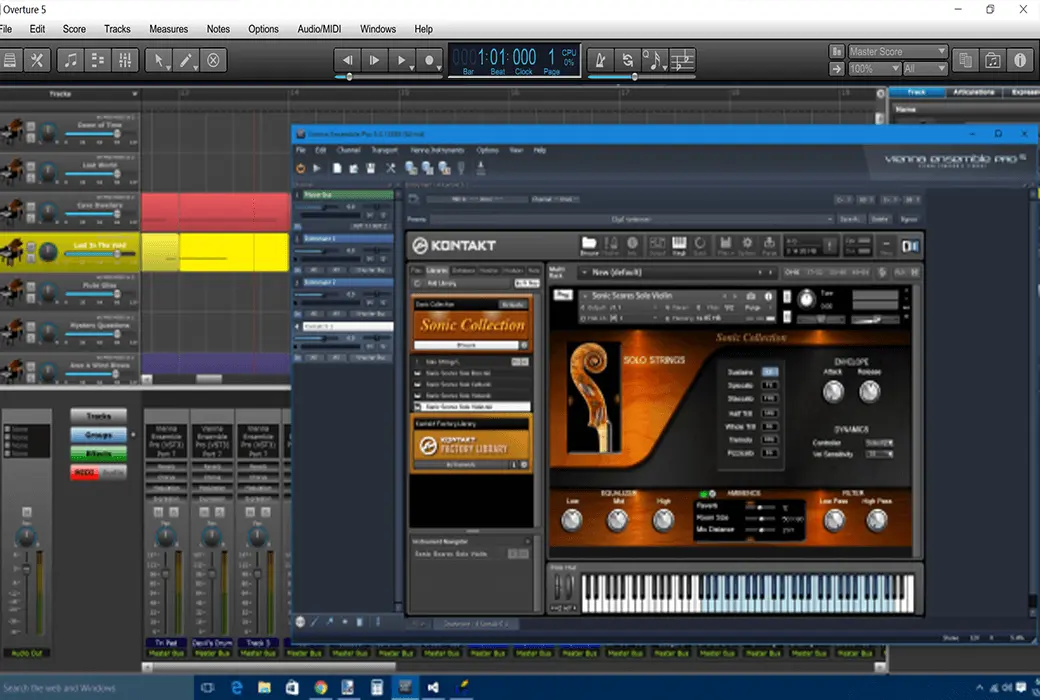Screen dimensions: 1040x700
Task: Open the mixer sliders icon in toolbar
Action: point(125,60)
